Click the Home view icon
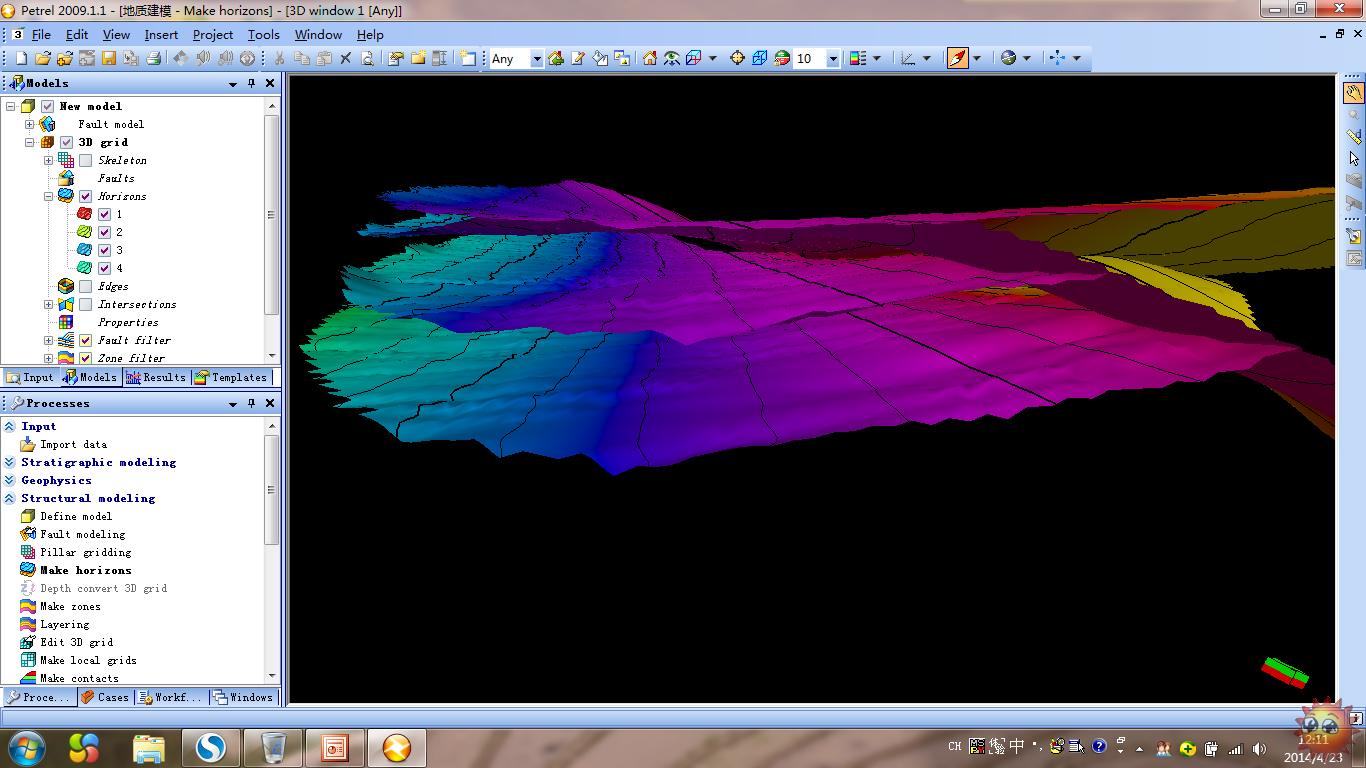 tap(650, 59)
